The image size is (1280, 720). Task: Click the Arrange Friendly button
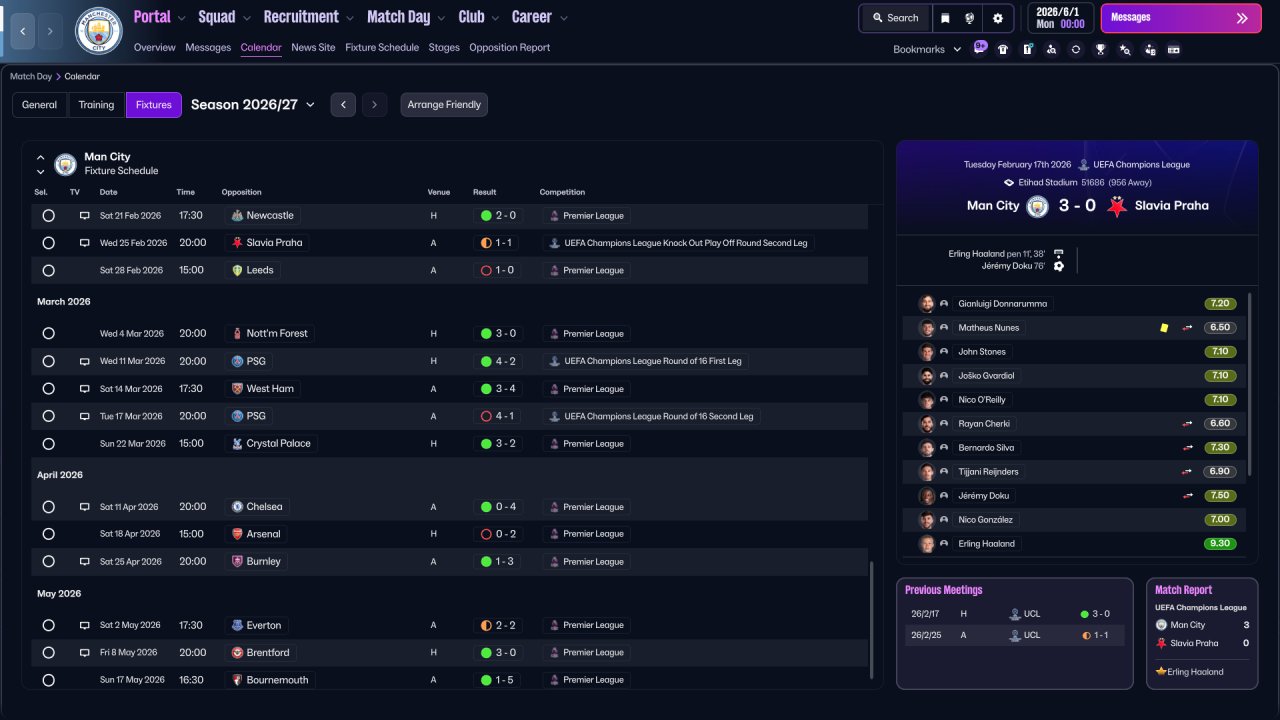click(x=444, y=105)
